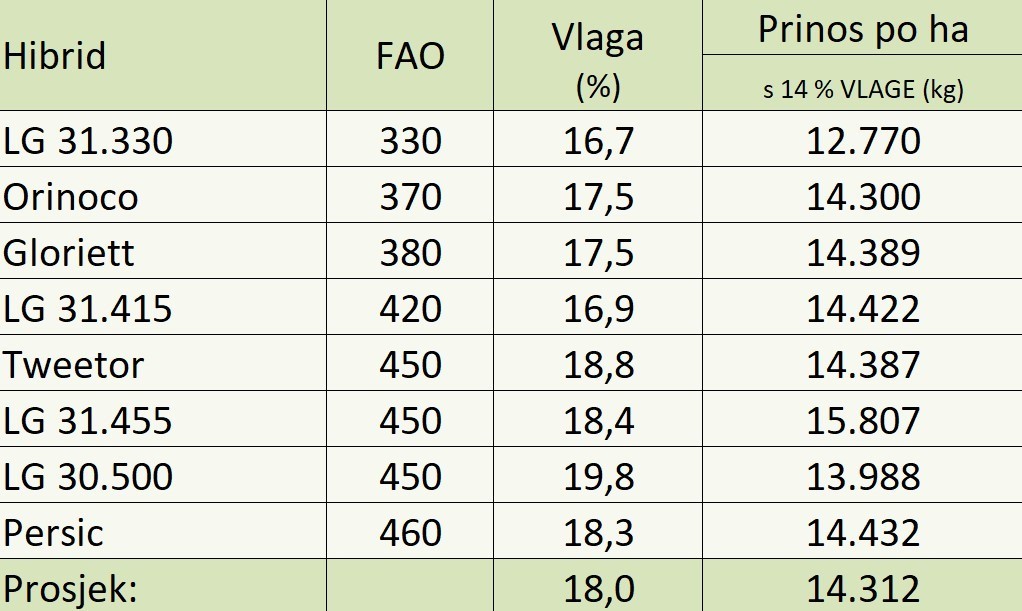Click the FAO column header
This screenshot has height=611, width=1022.
pyautogui.click(x=410, y=56)
